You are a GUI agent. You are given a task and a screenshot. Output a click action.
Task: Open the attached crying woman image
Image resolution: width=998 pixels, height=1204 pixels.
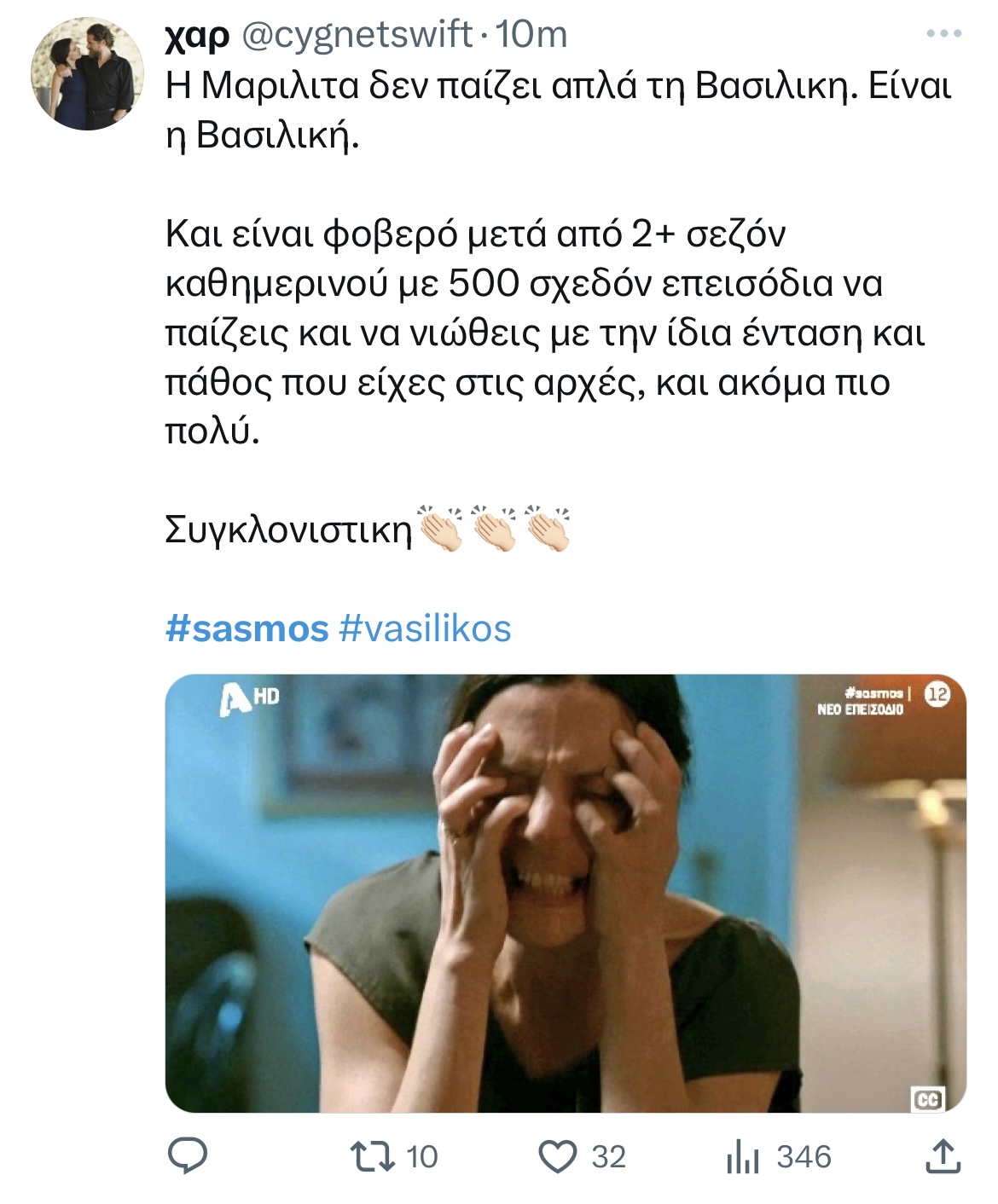coord(566,894)
